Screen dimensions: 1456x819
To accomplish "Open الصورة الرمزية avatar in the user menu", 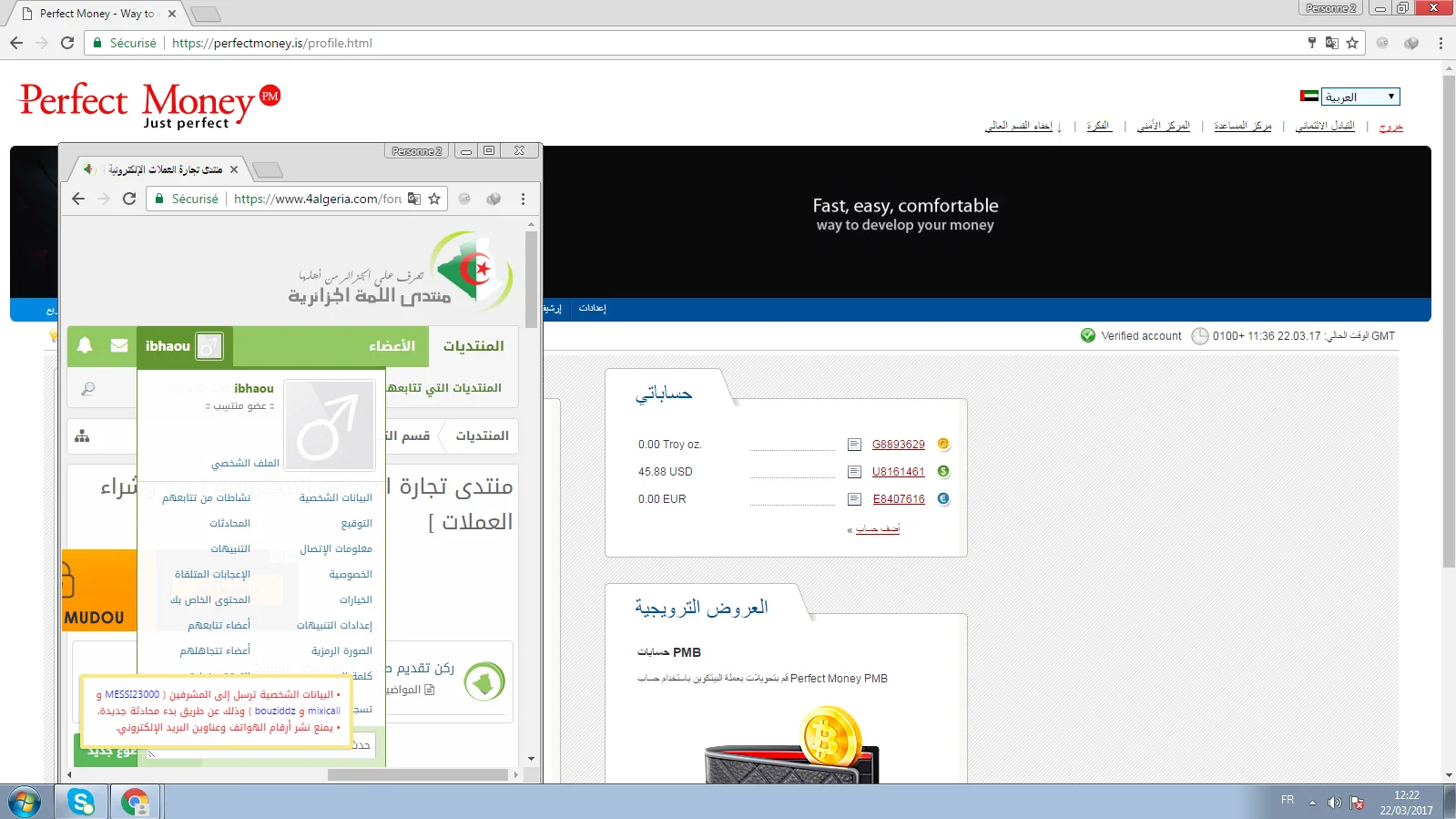I will [x=341, y=650].
